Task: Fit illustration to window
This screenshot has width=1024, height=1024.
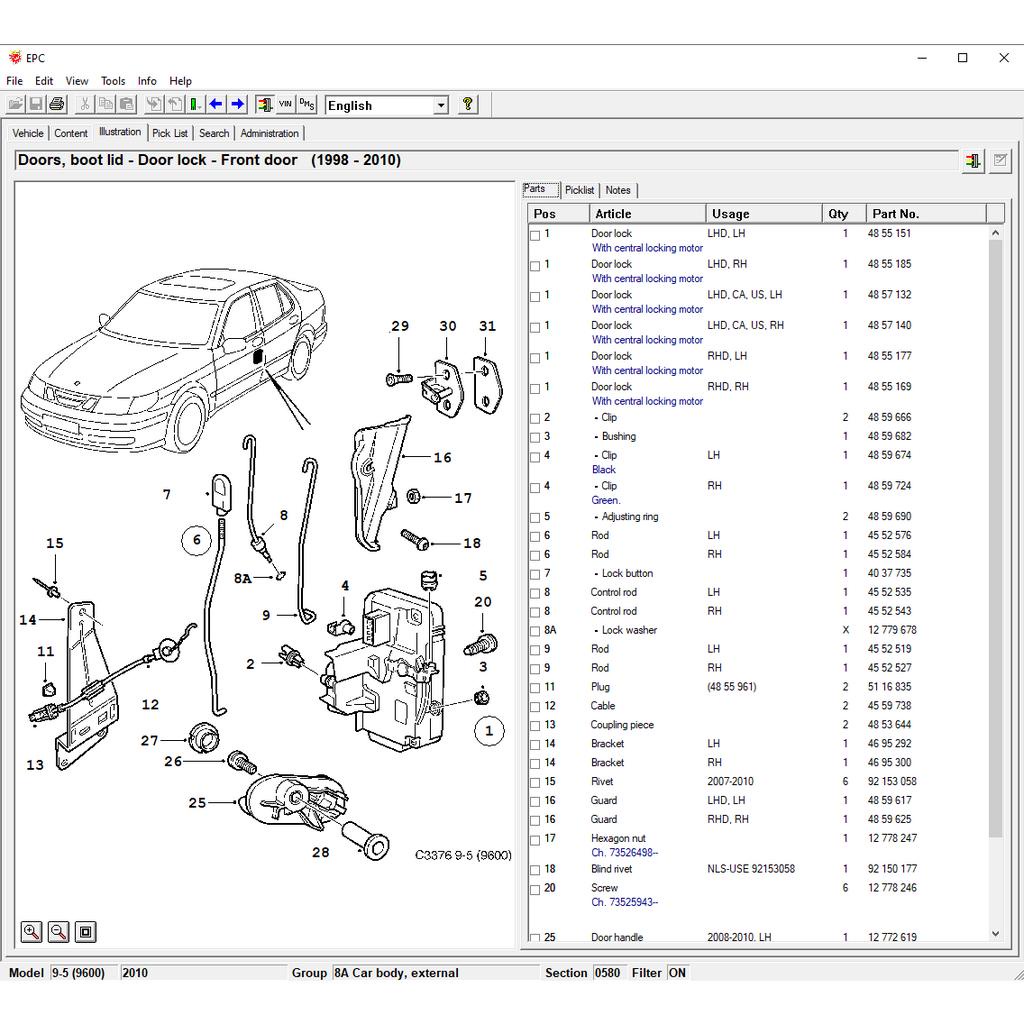Action: 86,932
